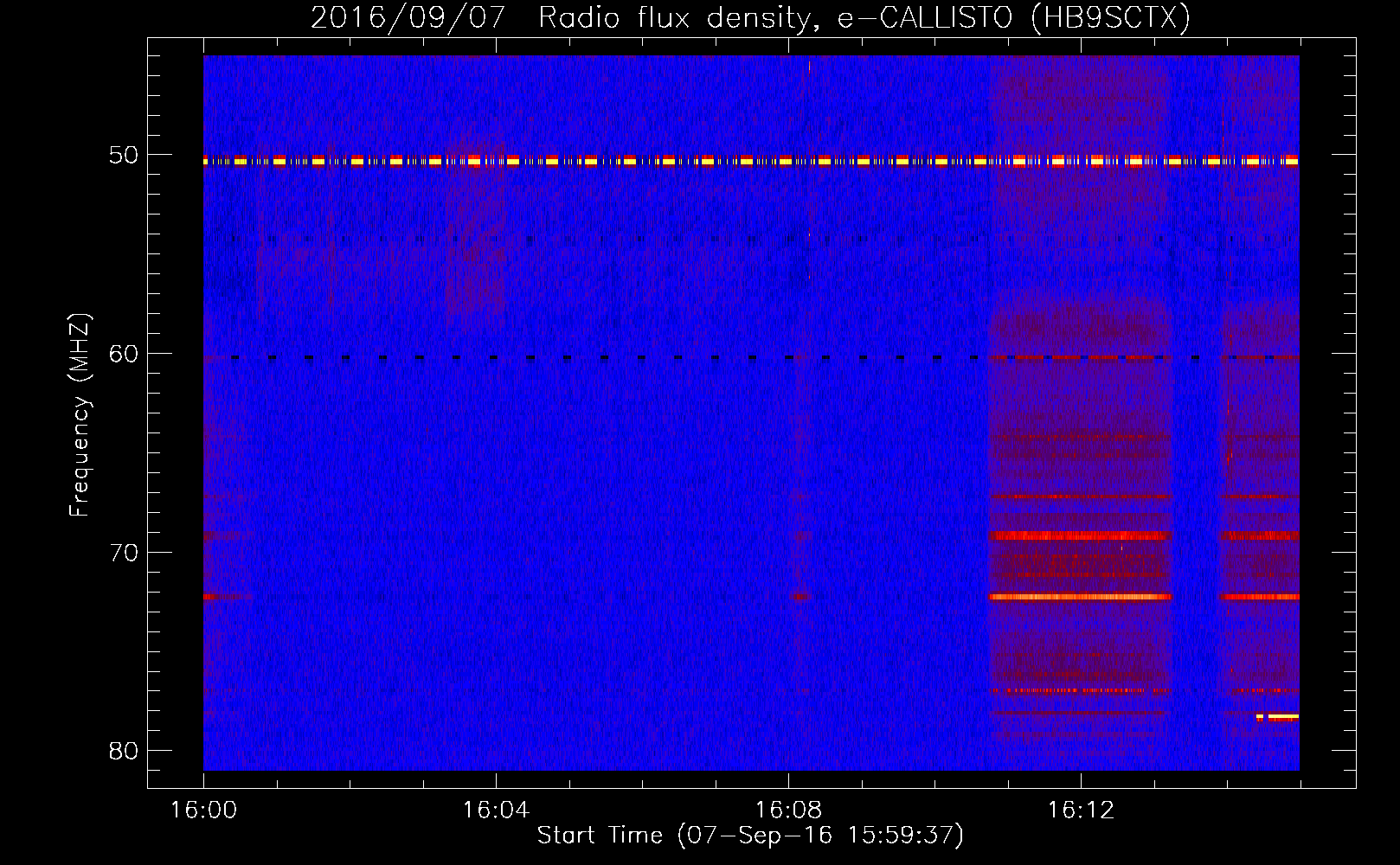1400x865 pixels.
Task: Click the 16:04 time axis label
Action: pyautogui.click(x=496, y=811)
